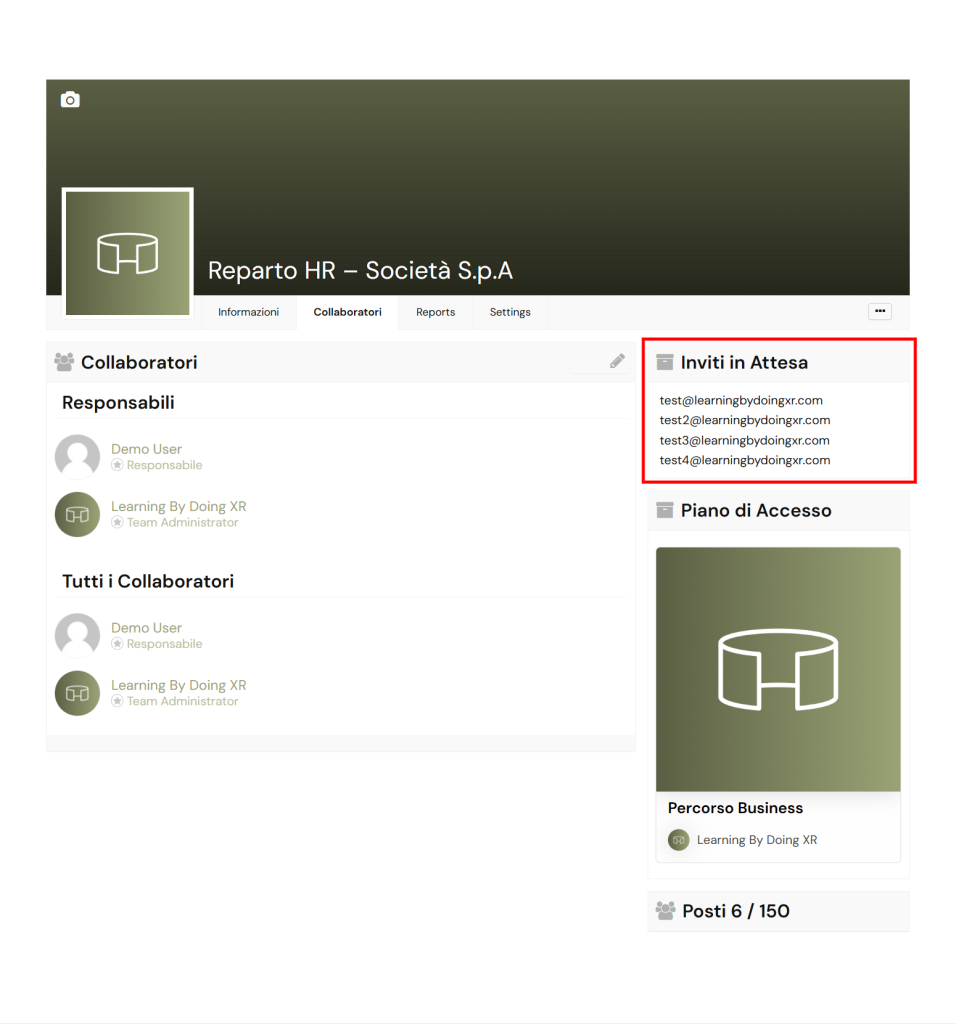The height and width of the screenshot is (1024, 956).
Task: Select test@learningbydoingxr.com pending invite
Action: click(x=741, y=400)
